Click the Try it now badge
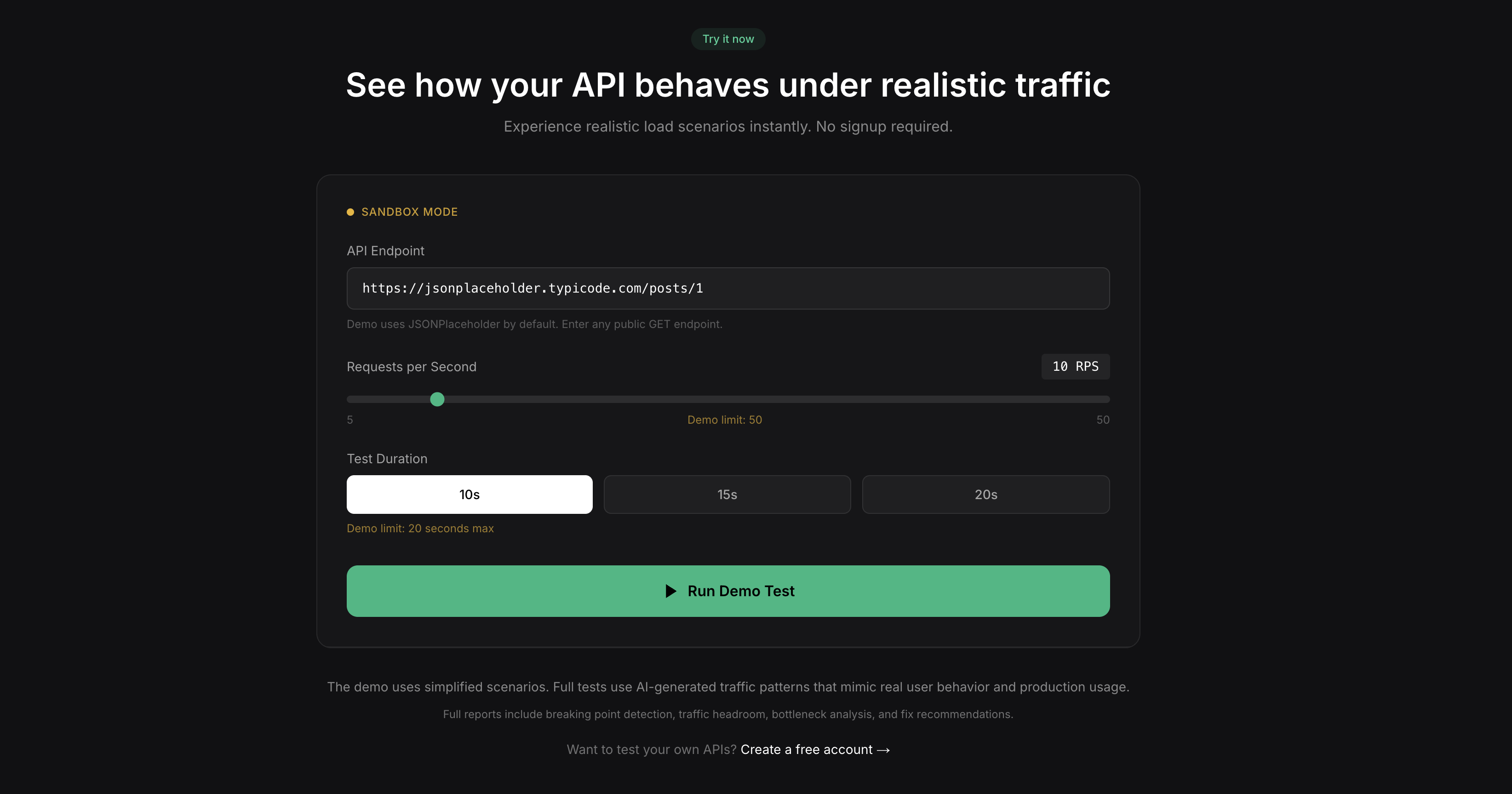 coord(728,39)
